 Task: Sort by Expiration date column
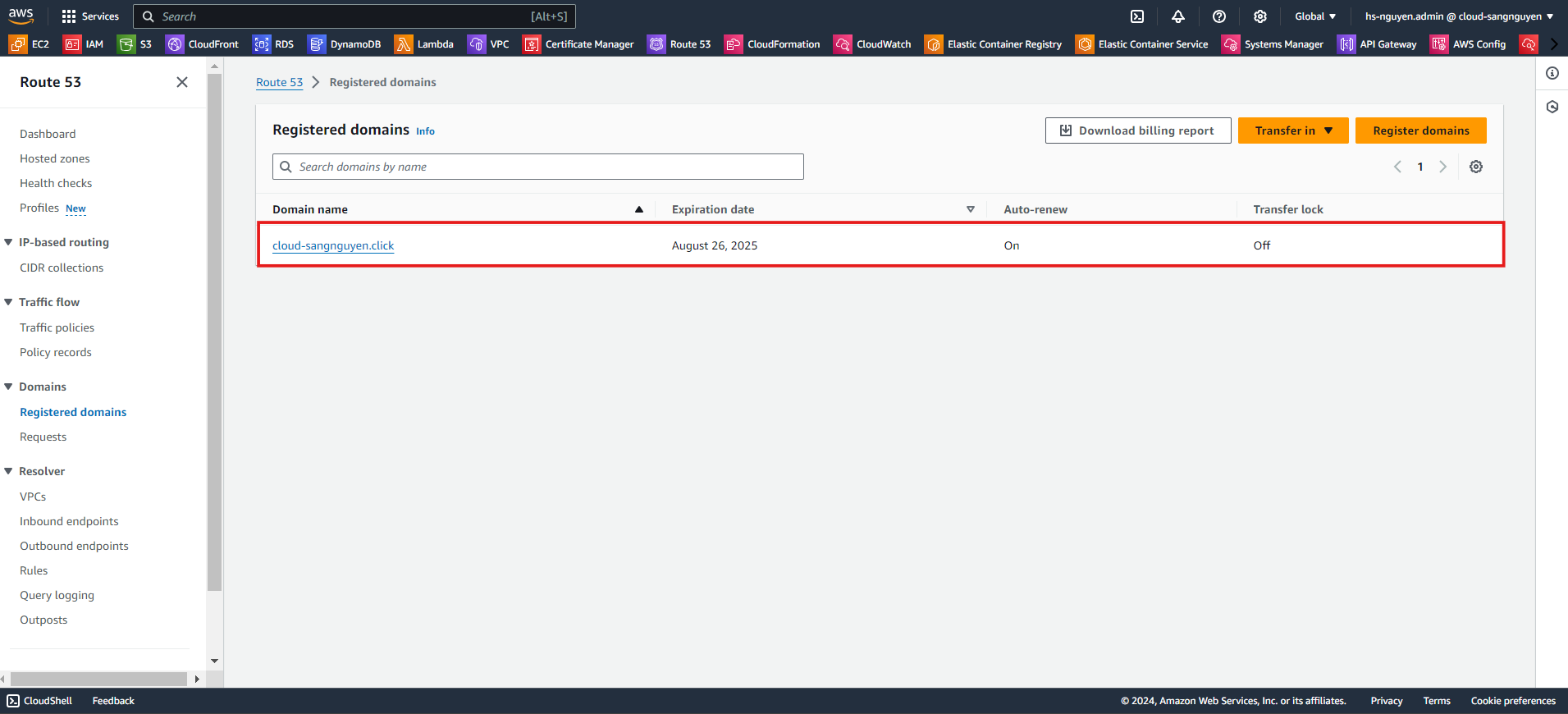coord(970,209)
